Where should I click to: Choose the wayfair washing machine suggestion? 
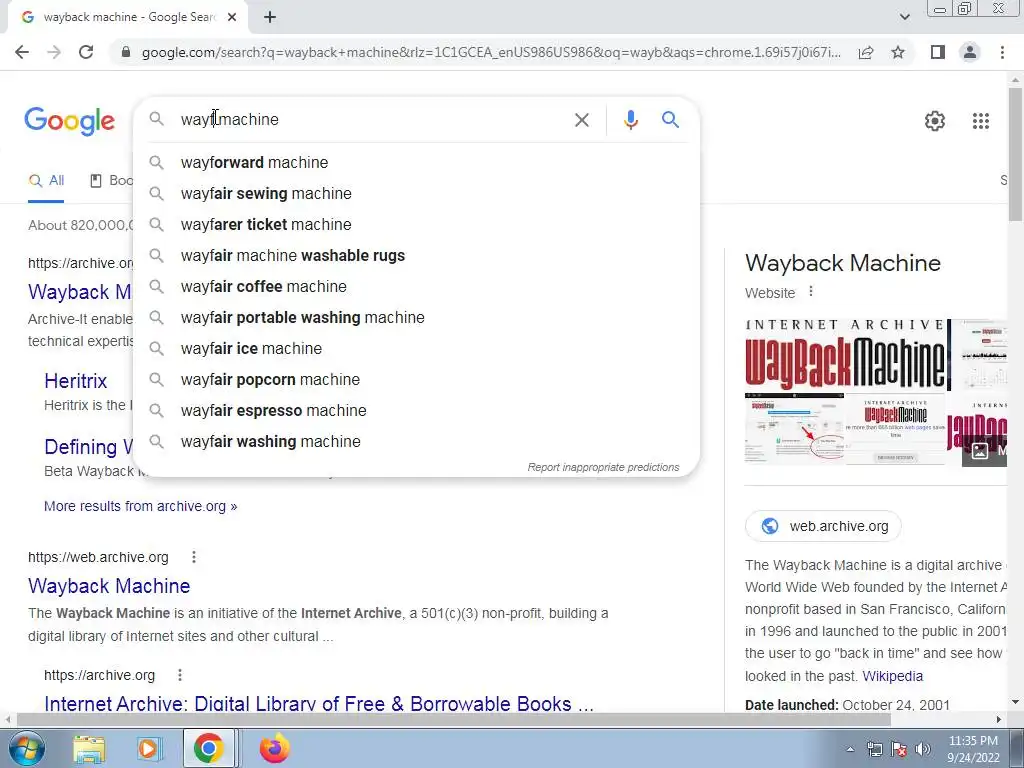416,441
